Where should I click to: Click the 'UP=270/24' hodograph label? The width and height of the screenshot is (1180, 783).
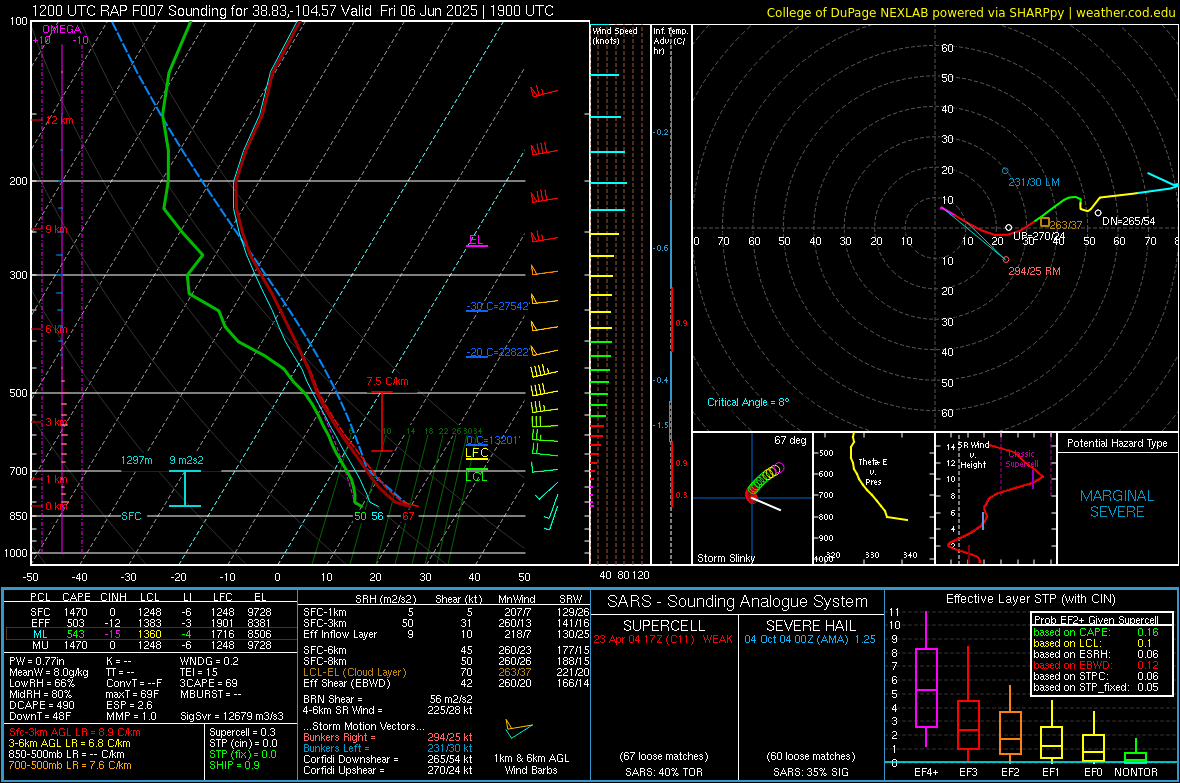(1039, 236)
